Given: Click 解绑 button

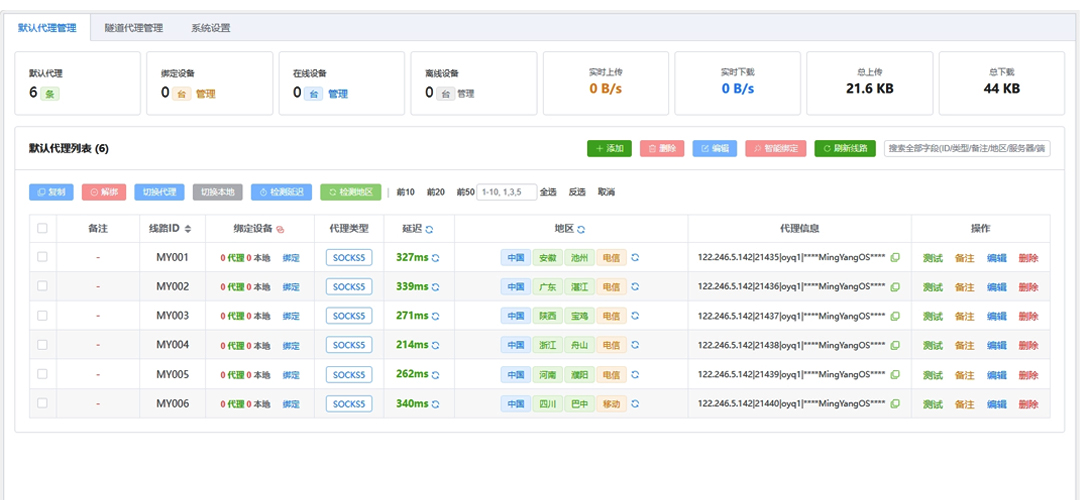Looking at the screenshot, I should [x=104, y=192].
